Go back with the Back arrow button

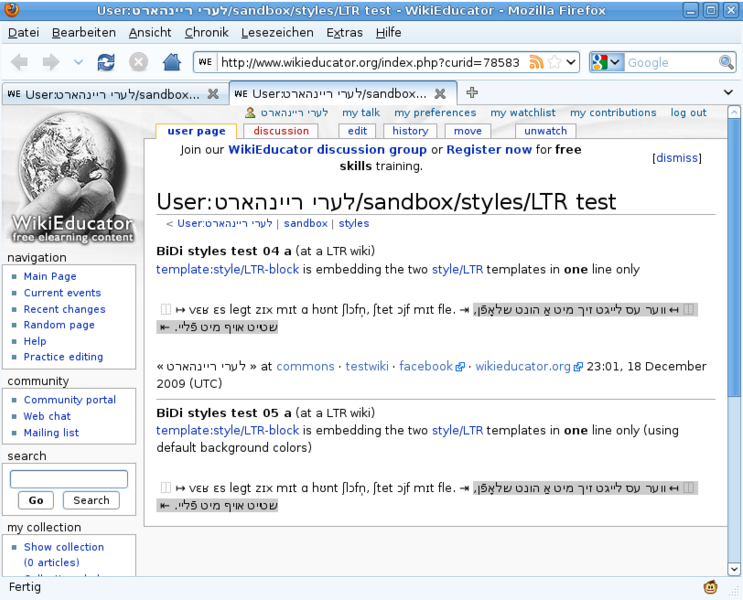pos(19,62)
